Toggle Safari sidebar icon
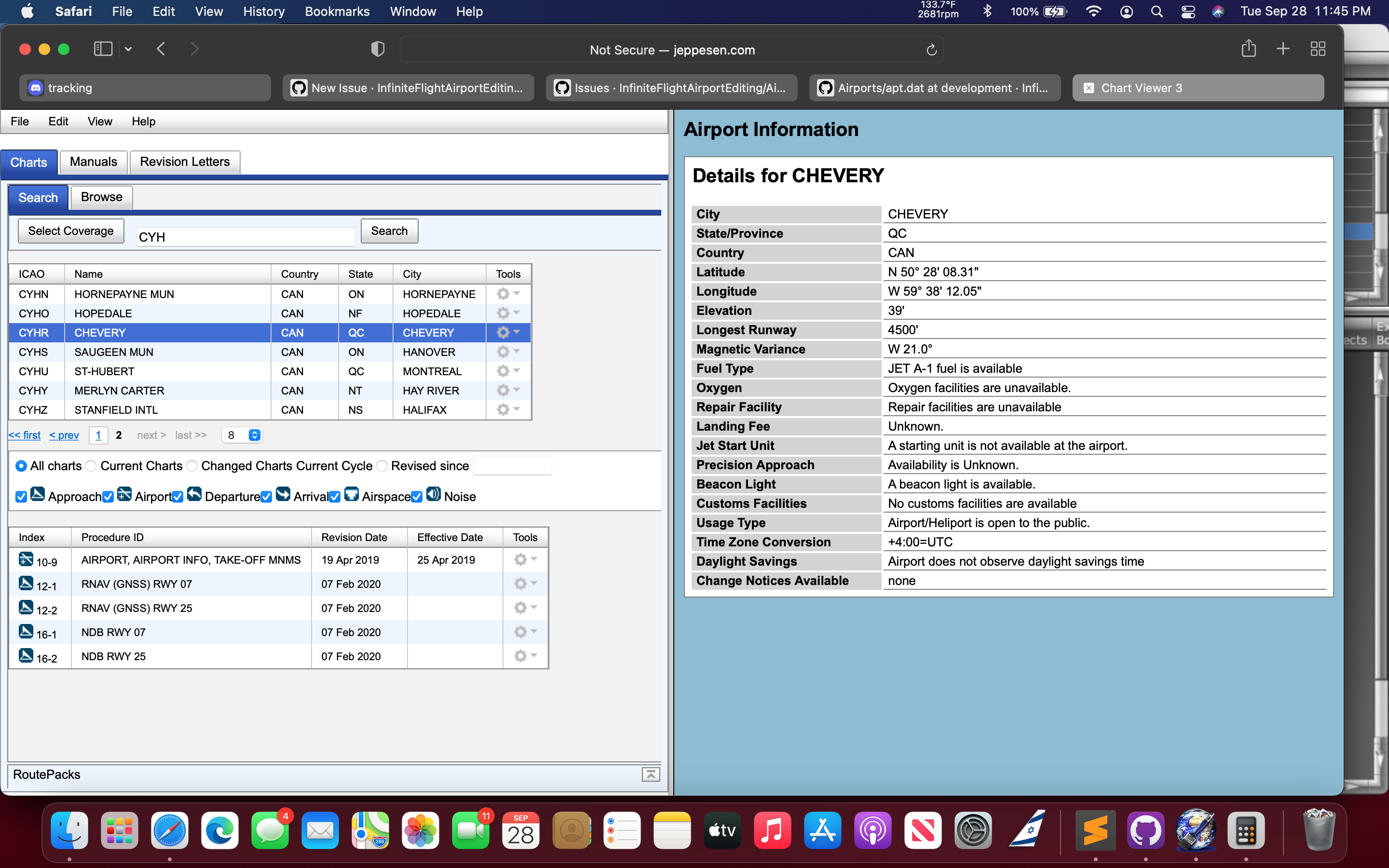The height and width of the screenshot is (868, 1389). pyautogui.click(x=103, y=49)
